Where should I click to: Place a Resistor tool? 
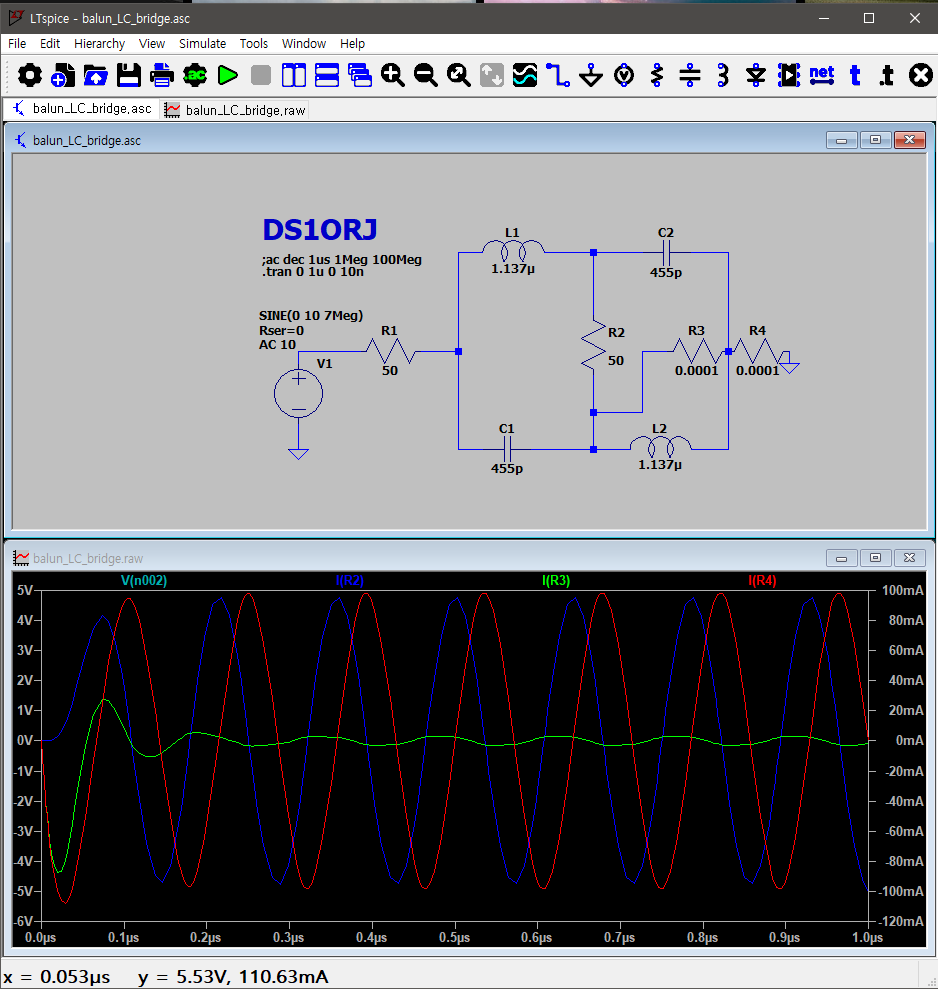click(x=657, y=76)
